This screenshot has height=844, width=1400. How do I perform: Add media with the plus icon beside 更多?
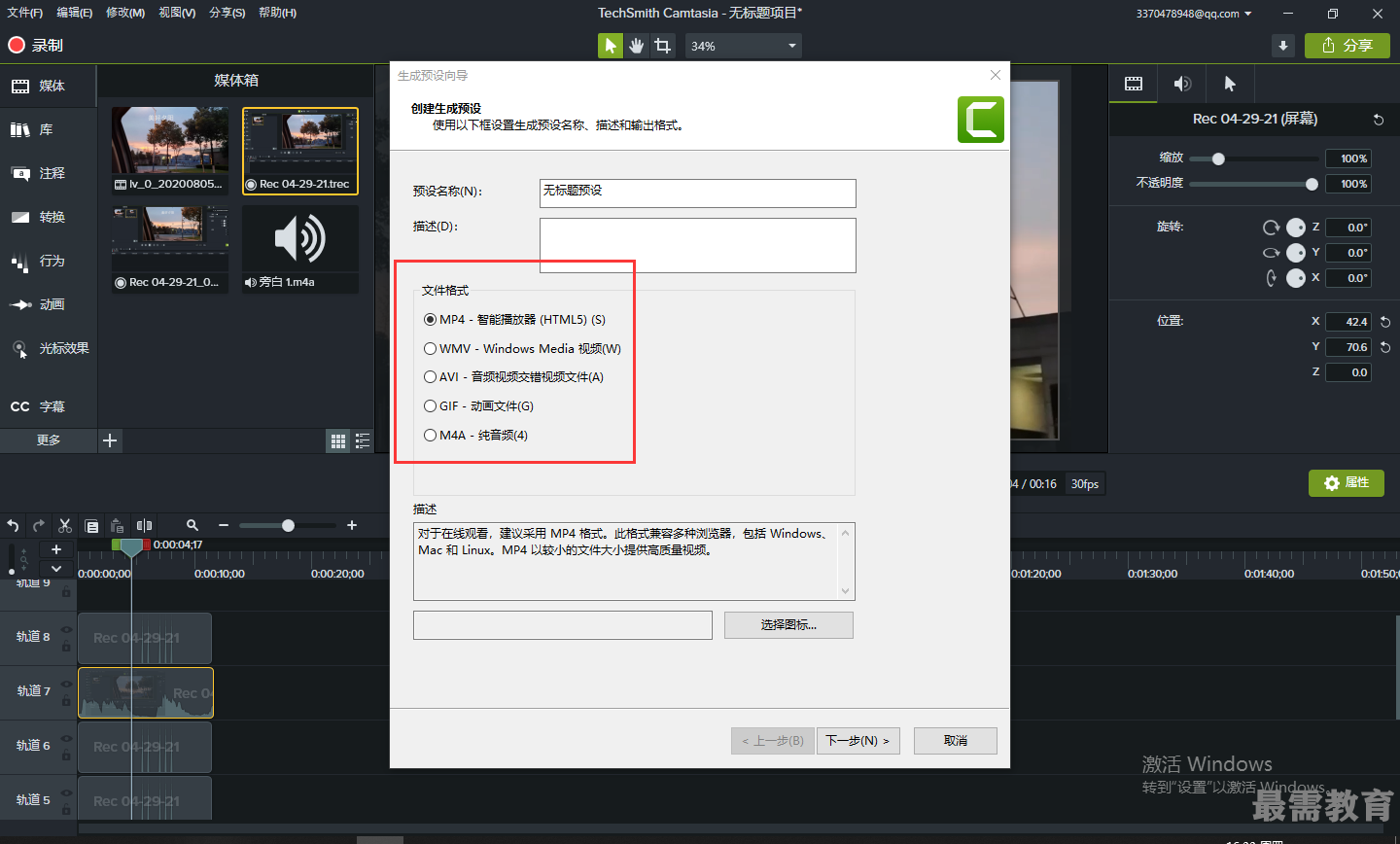(110, 440)
